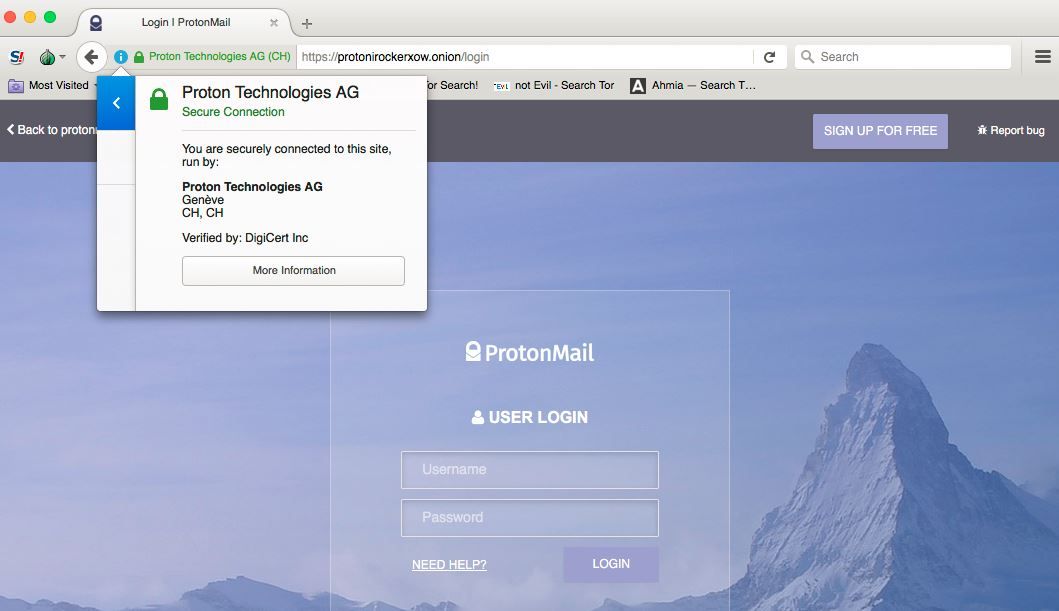Go back with the back arrow button
Screen dimensions: 1059x611
[x=91, y=57]
